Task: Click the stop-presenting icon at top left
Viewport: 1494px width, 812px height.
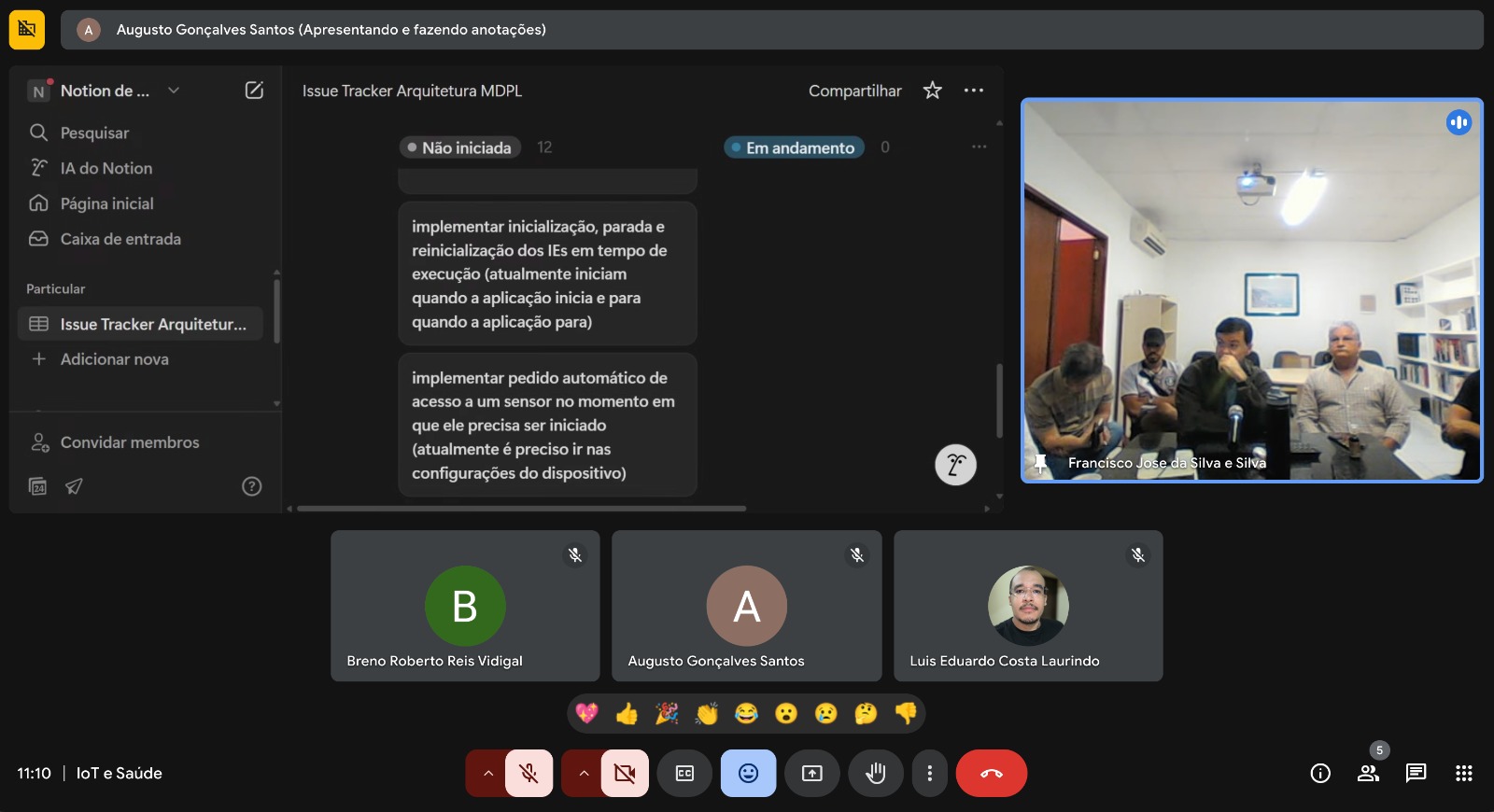Action: click(27, 30)
